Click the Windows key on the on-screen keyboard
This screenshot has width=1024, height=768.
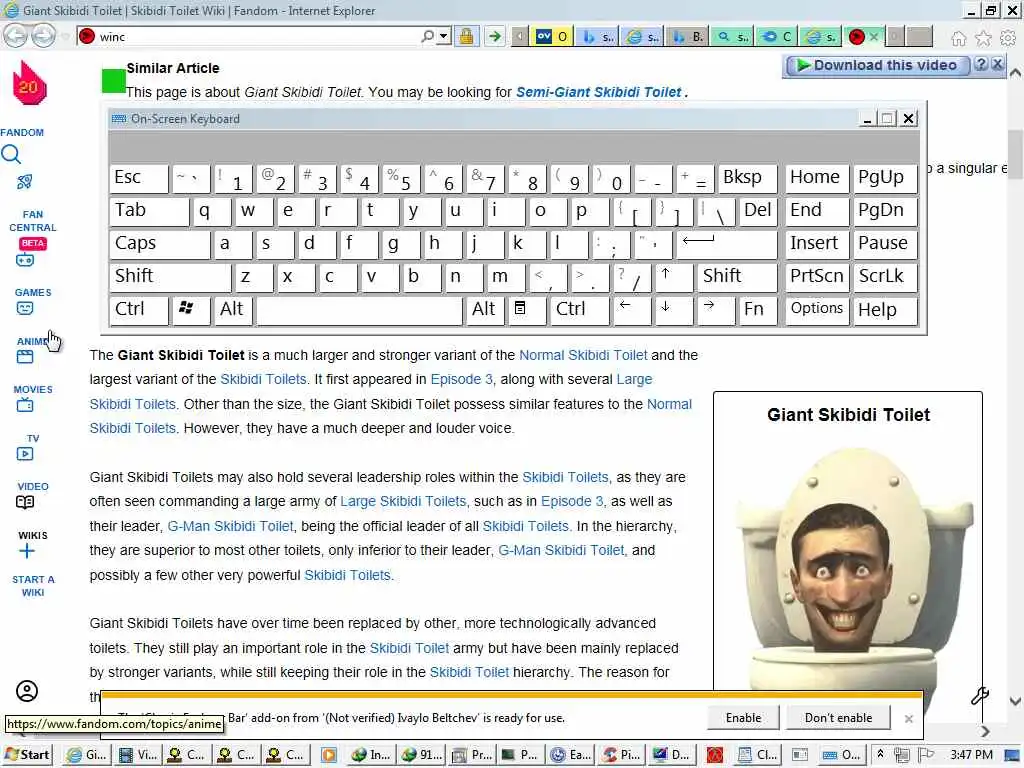point(189,310)
